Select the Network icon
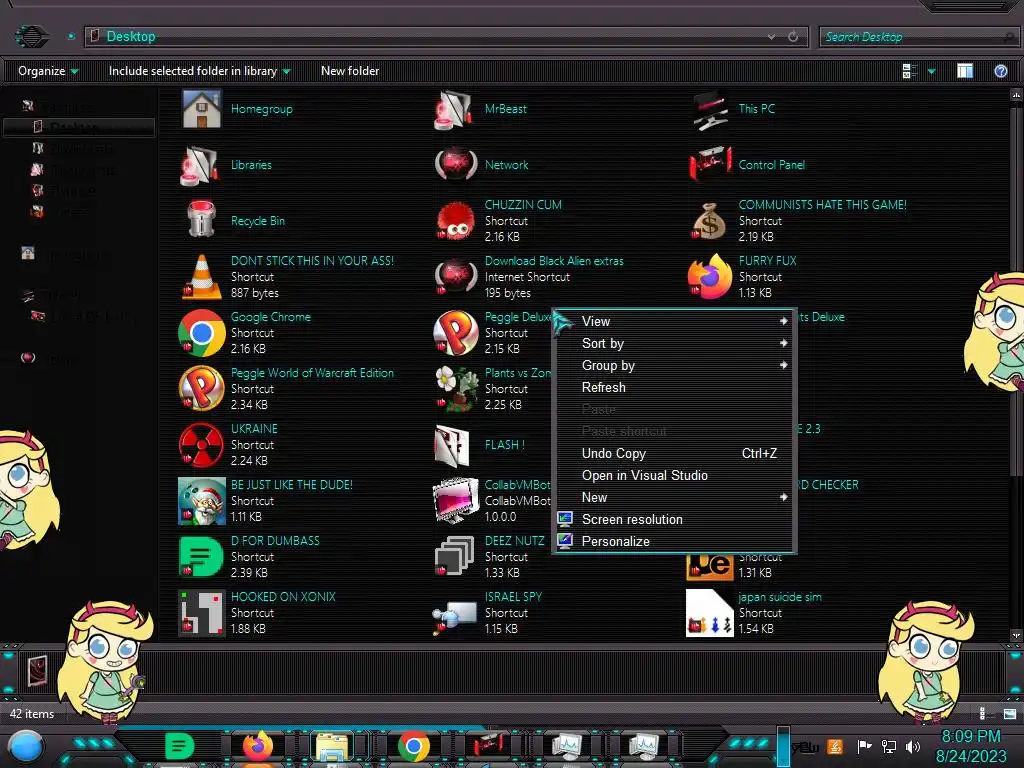The height and width of the screenshot is (768, 1024). pyautogui.click(x=455, y=165)
